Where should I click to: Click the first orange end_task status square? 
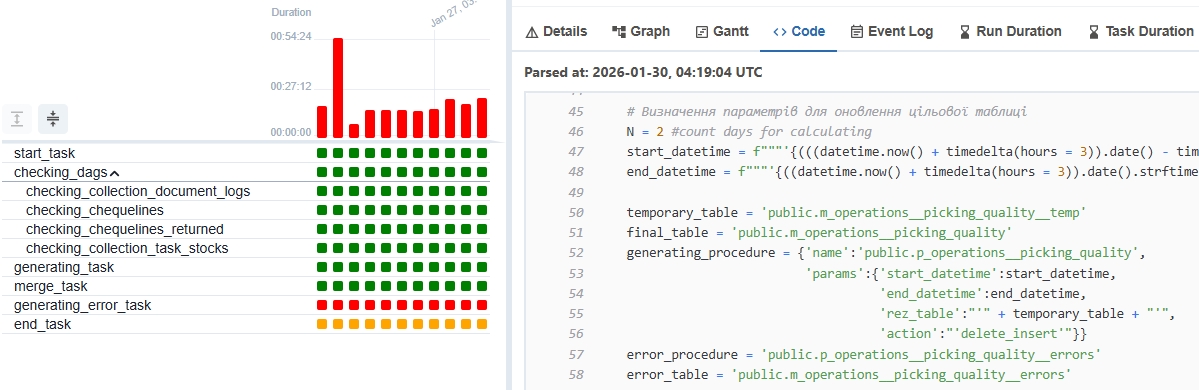coord(322,324)
